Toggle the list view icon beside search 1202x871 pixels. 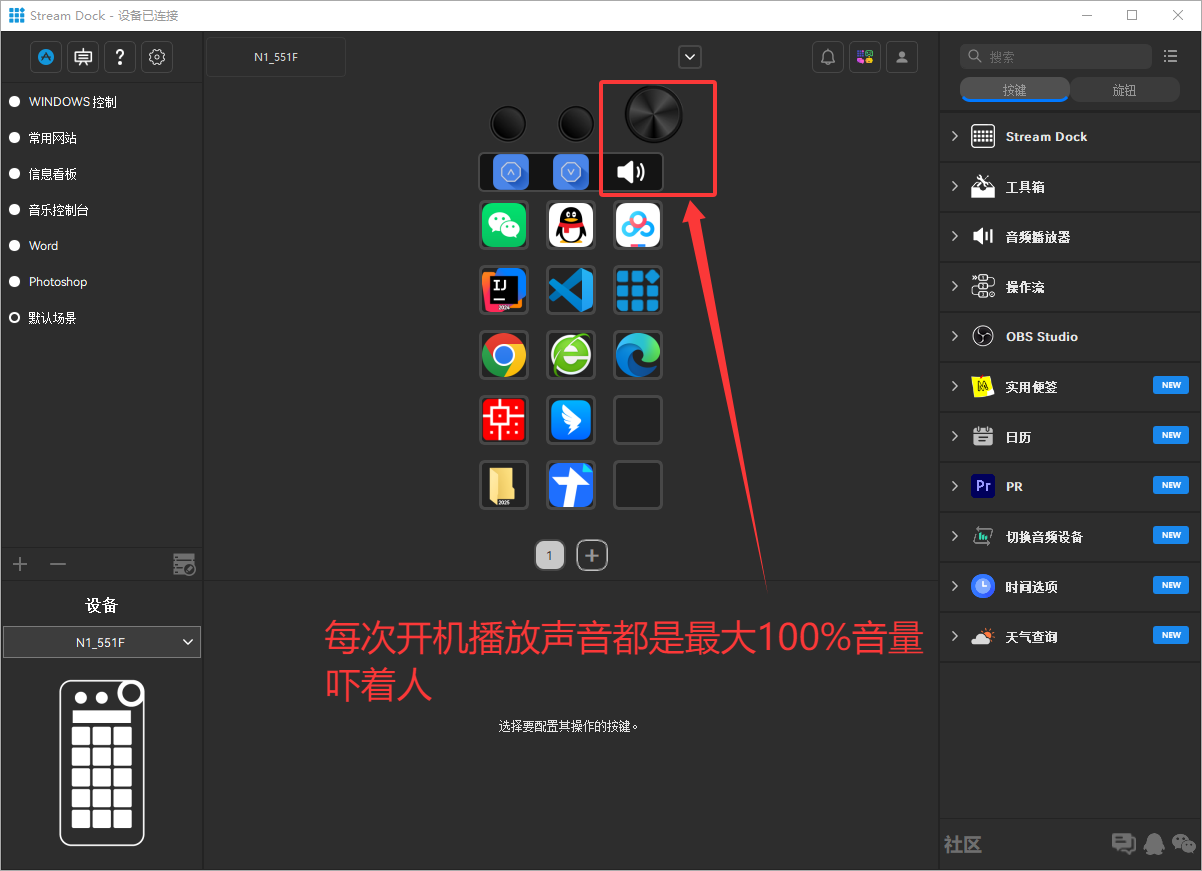pyautogui.click(x=1171, y=56)
